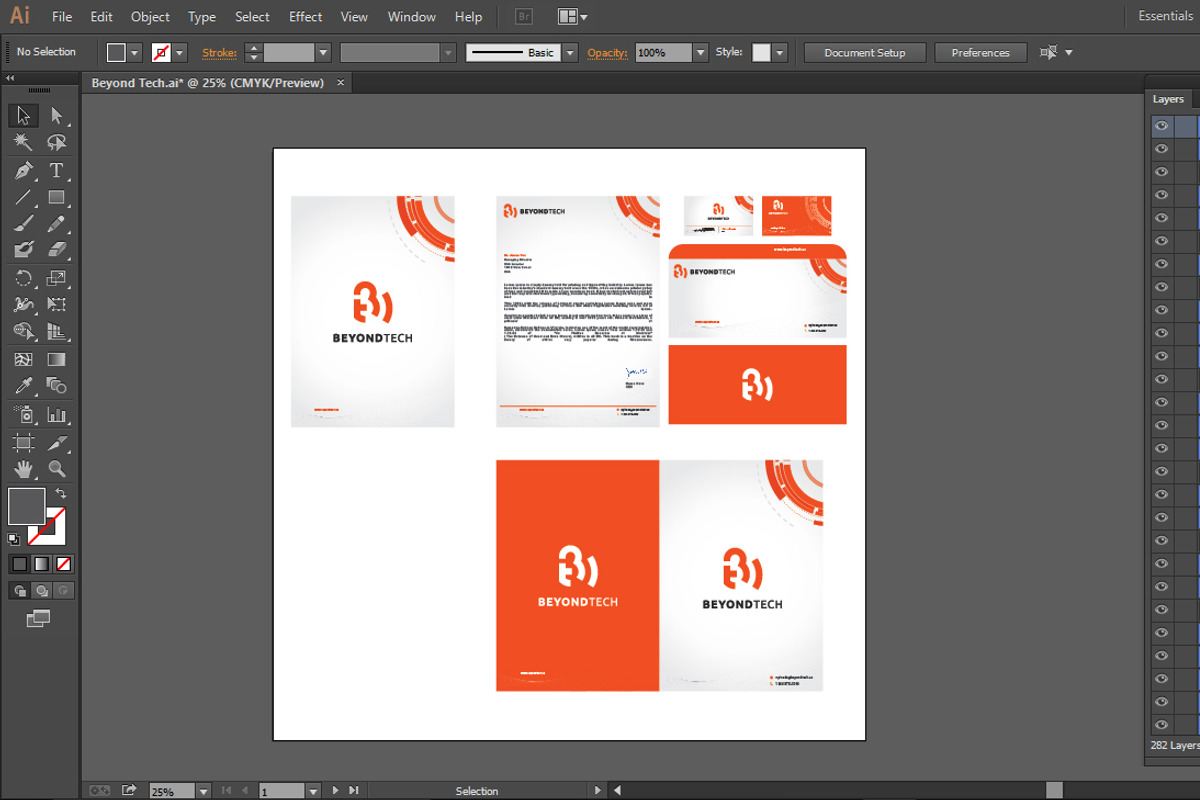
Task: Set paint mode to Gradient
Action: click(41, 564)
